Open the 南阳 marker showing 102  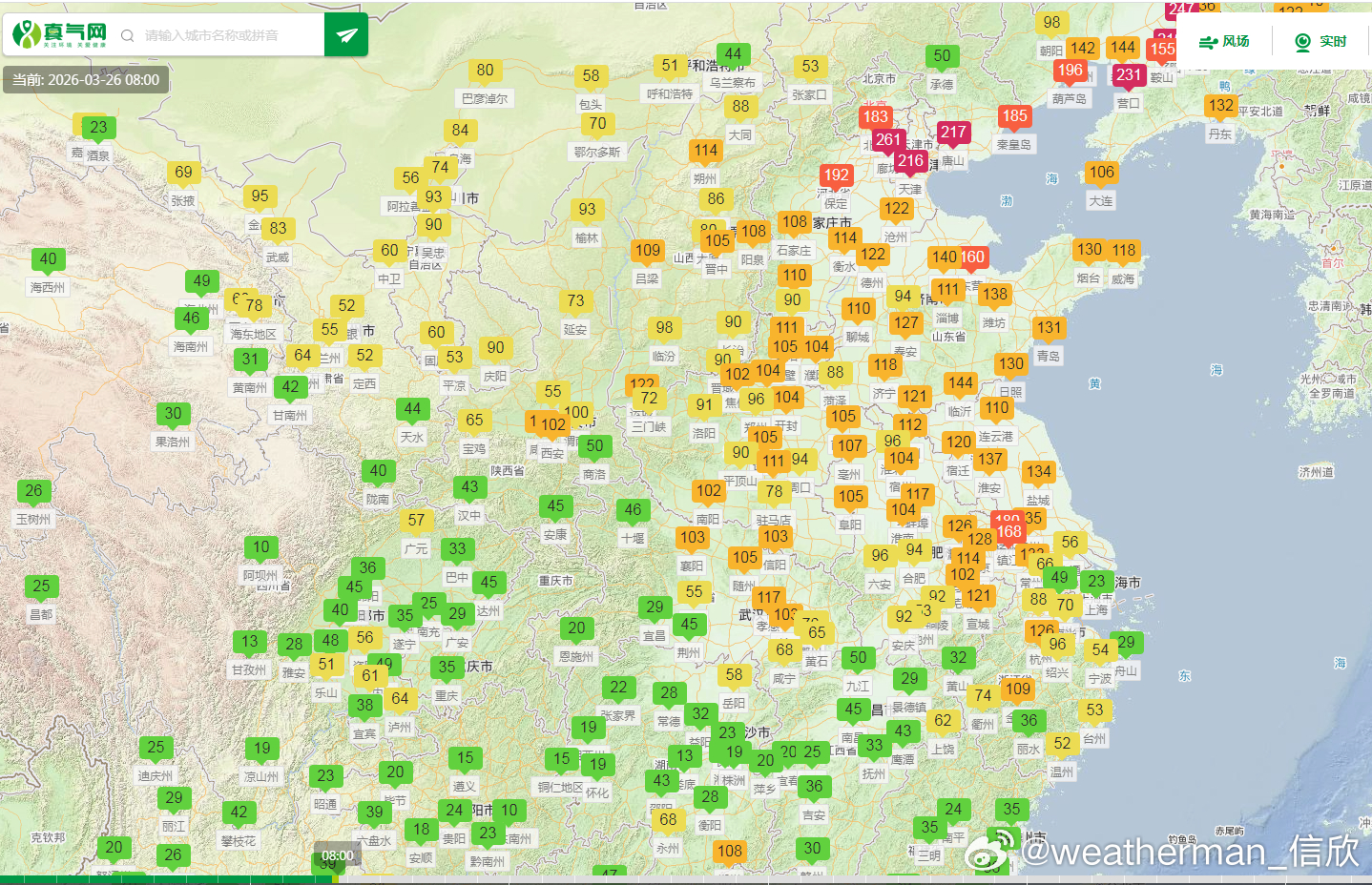pos(708,492)
